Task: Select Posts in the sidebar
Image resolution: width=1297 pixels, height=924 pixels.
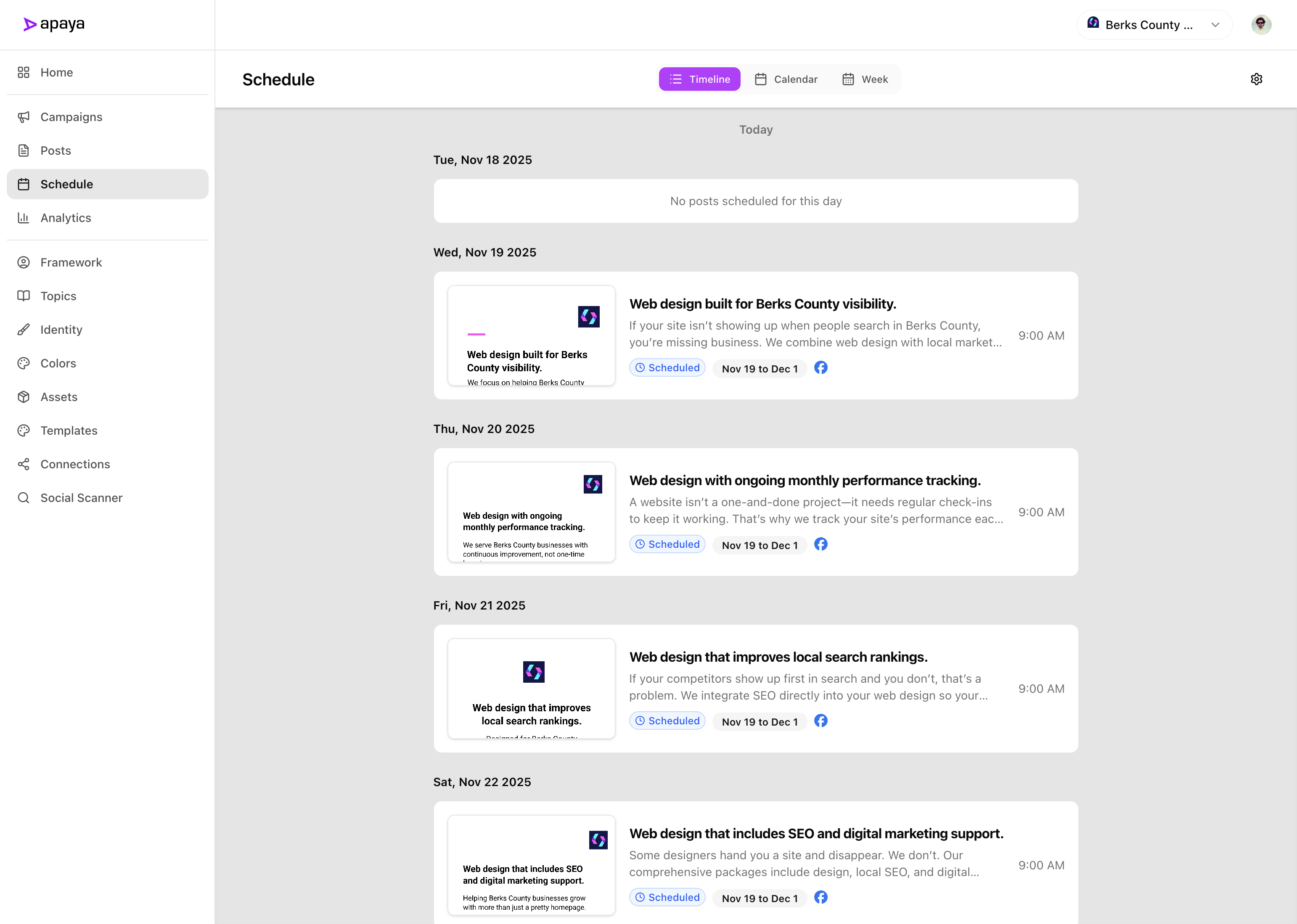Action: pyautogui.click(x=55, y=150)
